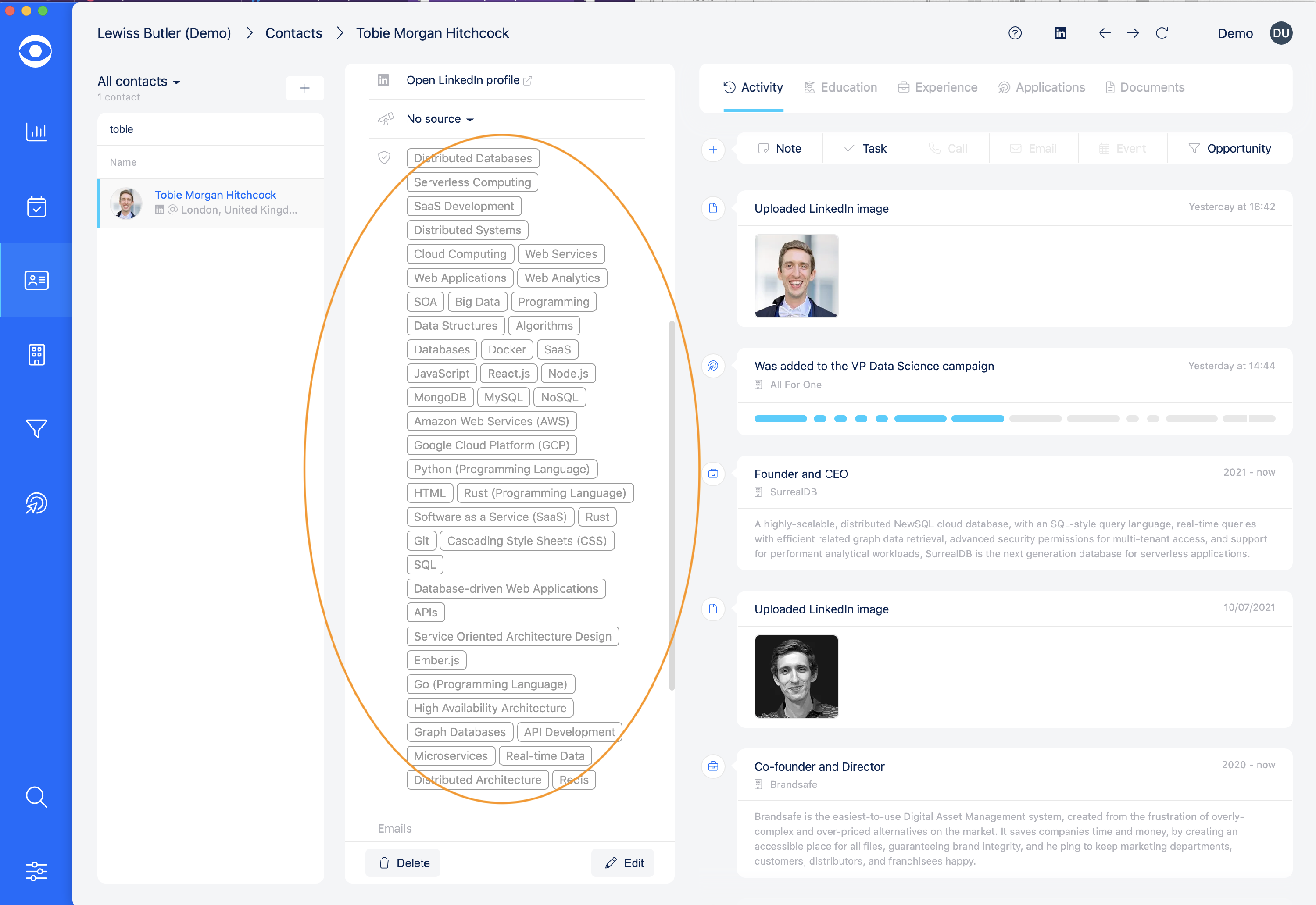Open the analytics chart sidebar icon
Viewport: 1316px width, 905px height.
[36, 132]
